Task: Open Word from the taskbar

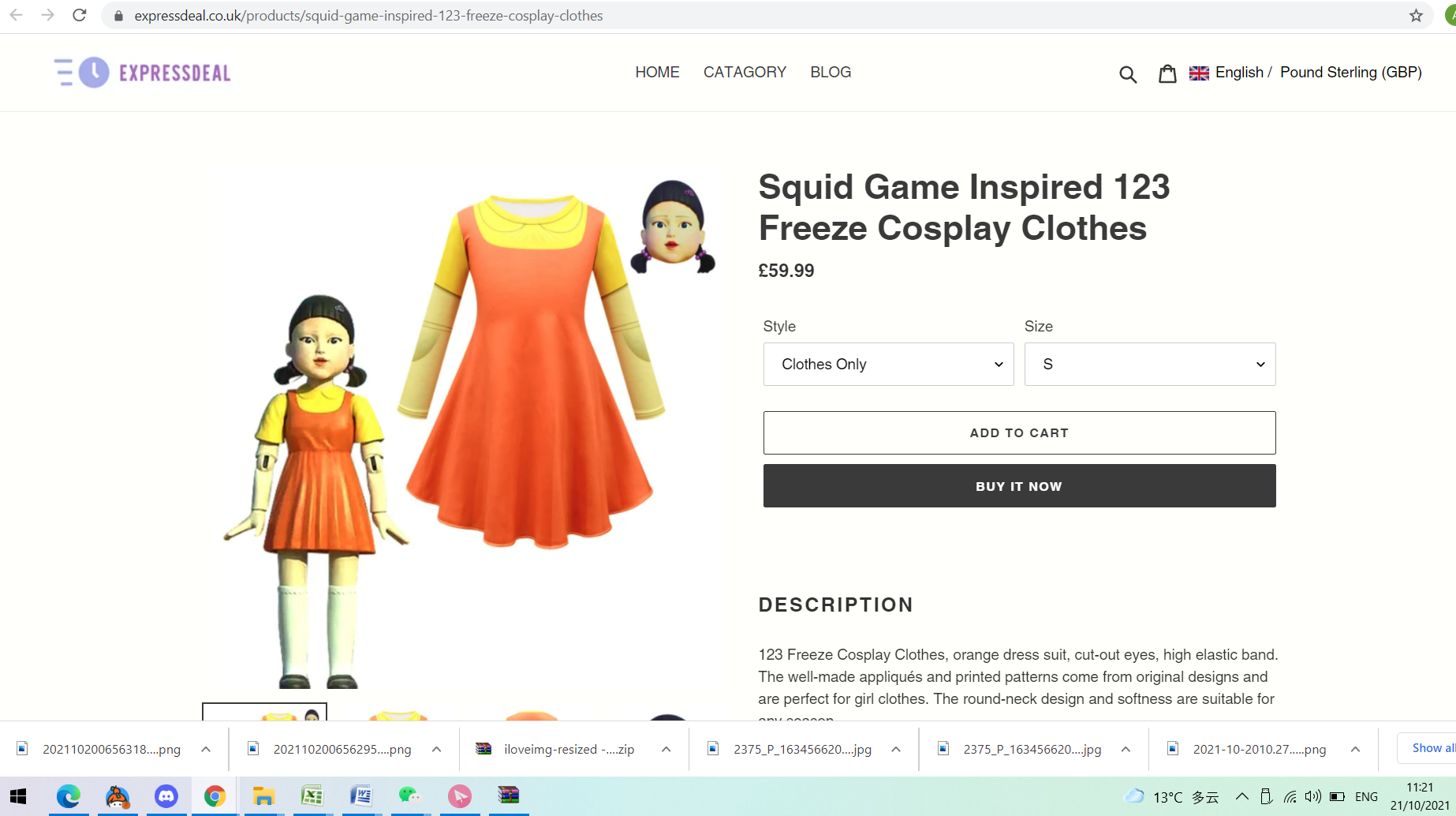Action: [360, 796]
